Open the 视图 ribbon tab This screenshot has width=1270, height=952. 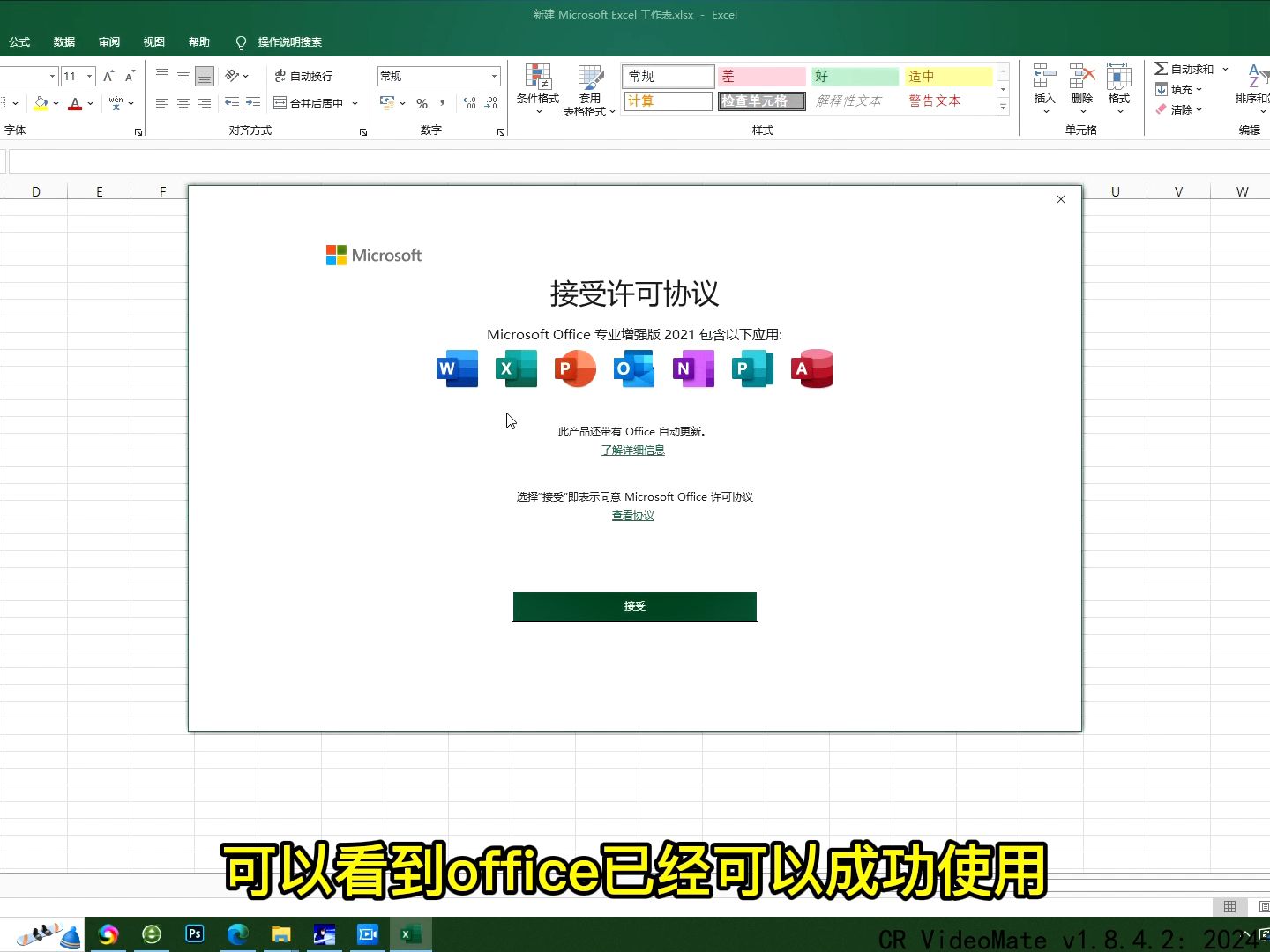(154, 41)
